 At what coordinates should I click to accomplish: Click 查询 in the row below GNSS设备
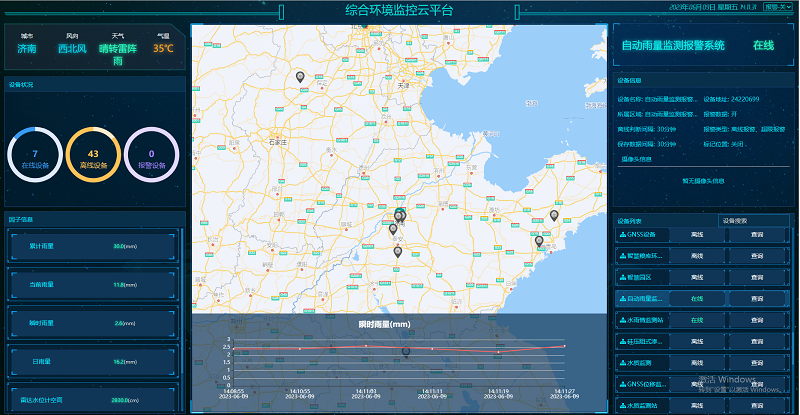coord(757,256)
